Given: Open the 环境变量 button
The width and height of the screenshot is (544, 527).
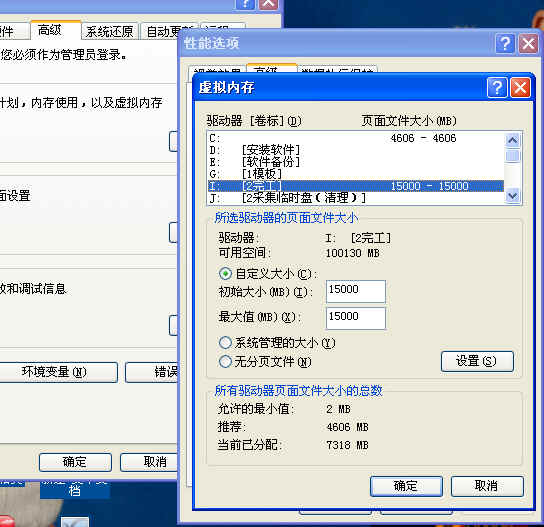Looking at the screenshot, I should [55, 372].
